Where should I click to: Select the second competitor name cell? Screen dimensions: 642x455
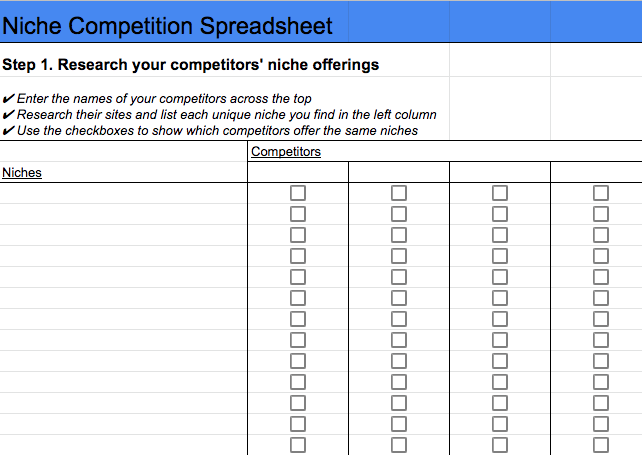click(x=399, y=172)
